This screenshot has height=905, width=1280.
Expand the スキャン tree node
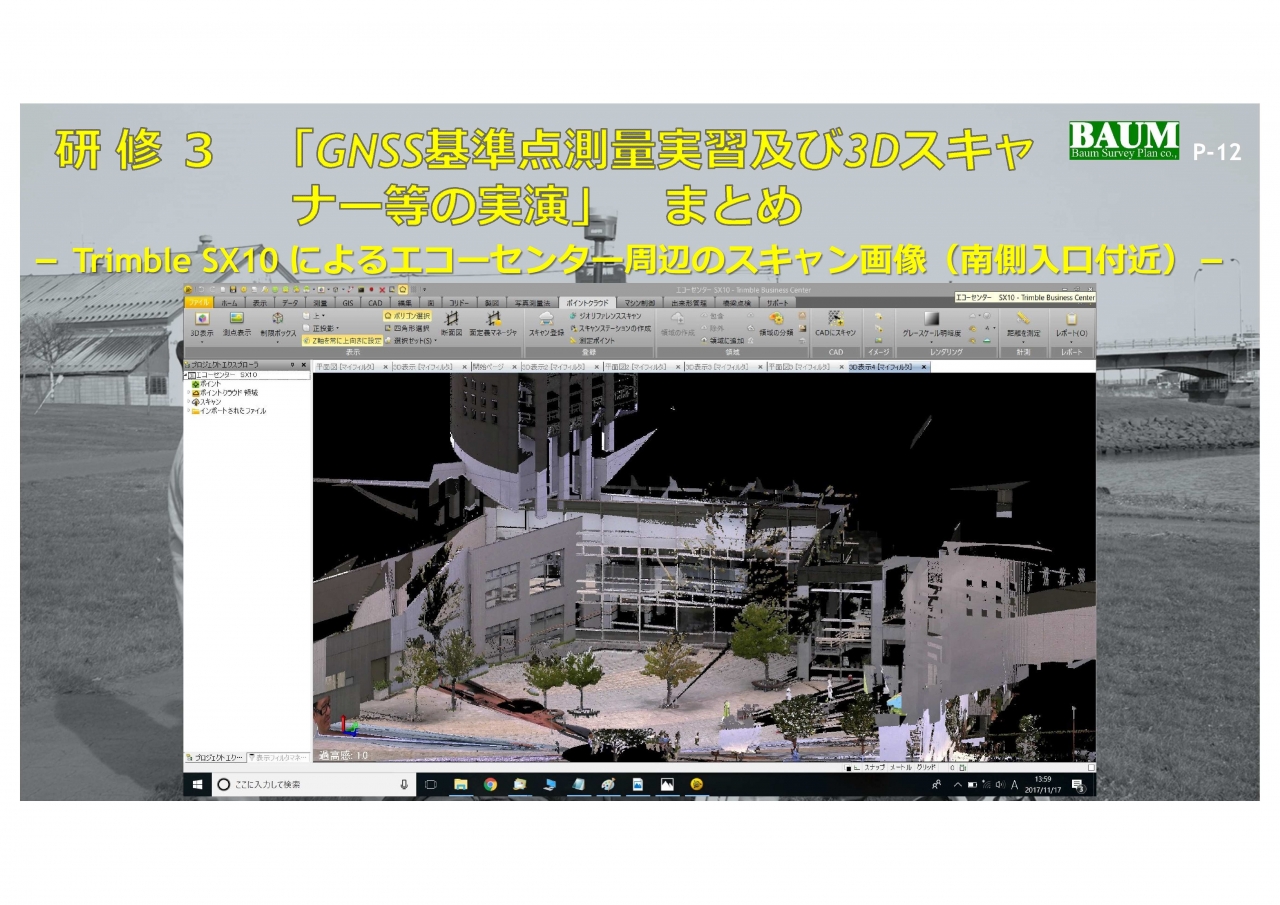[188, 402]
